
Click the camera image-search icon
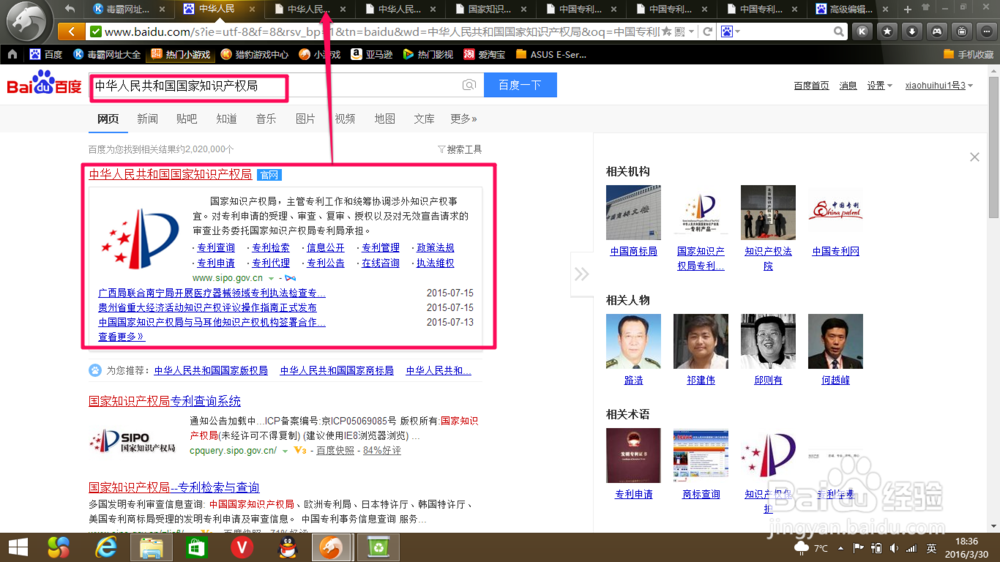point(469,85)
